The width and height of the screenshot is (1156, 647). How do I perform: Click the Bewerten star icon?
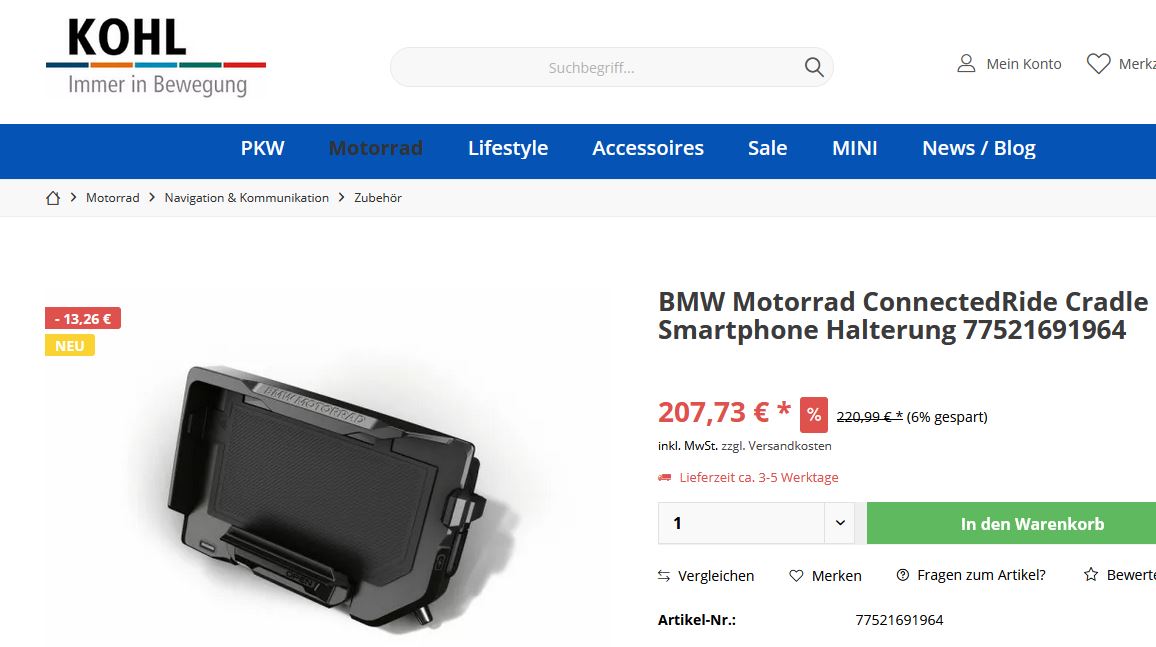[x=1091, y=574]
